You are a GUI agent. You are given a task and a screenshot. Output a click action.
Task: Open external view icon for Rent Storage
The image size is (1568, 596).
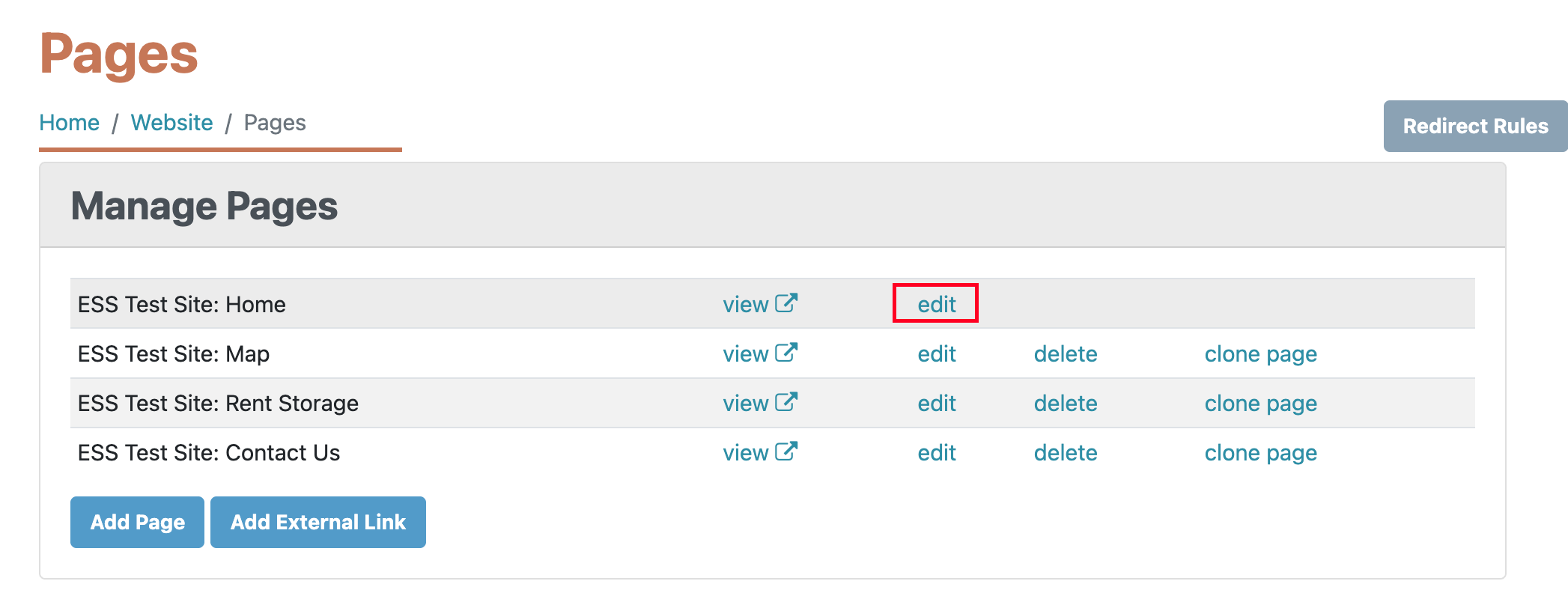pyautogui.click(x=786, y=402)
